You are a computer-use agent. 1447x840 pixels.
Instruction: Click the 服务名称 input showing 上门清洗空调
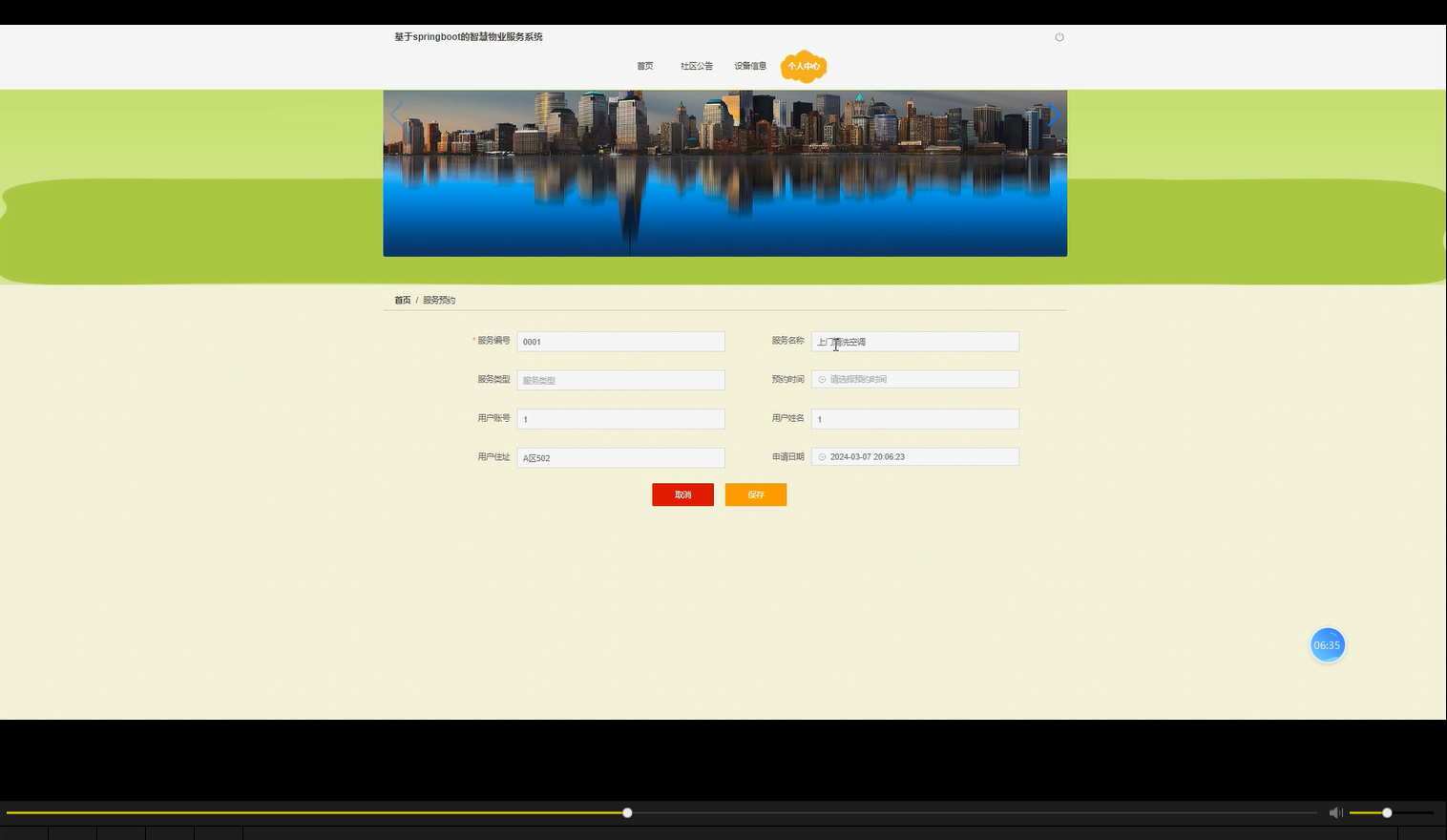[914, 341]
